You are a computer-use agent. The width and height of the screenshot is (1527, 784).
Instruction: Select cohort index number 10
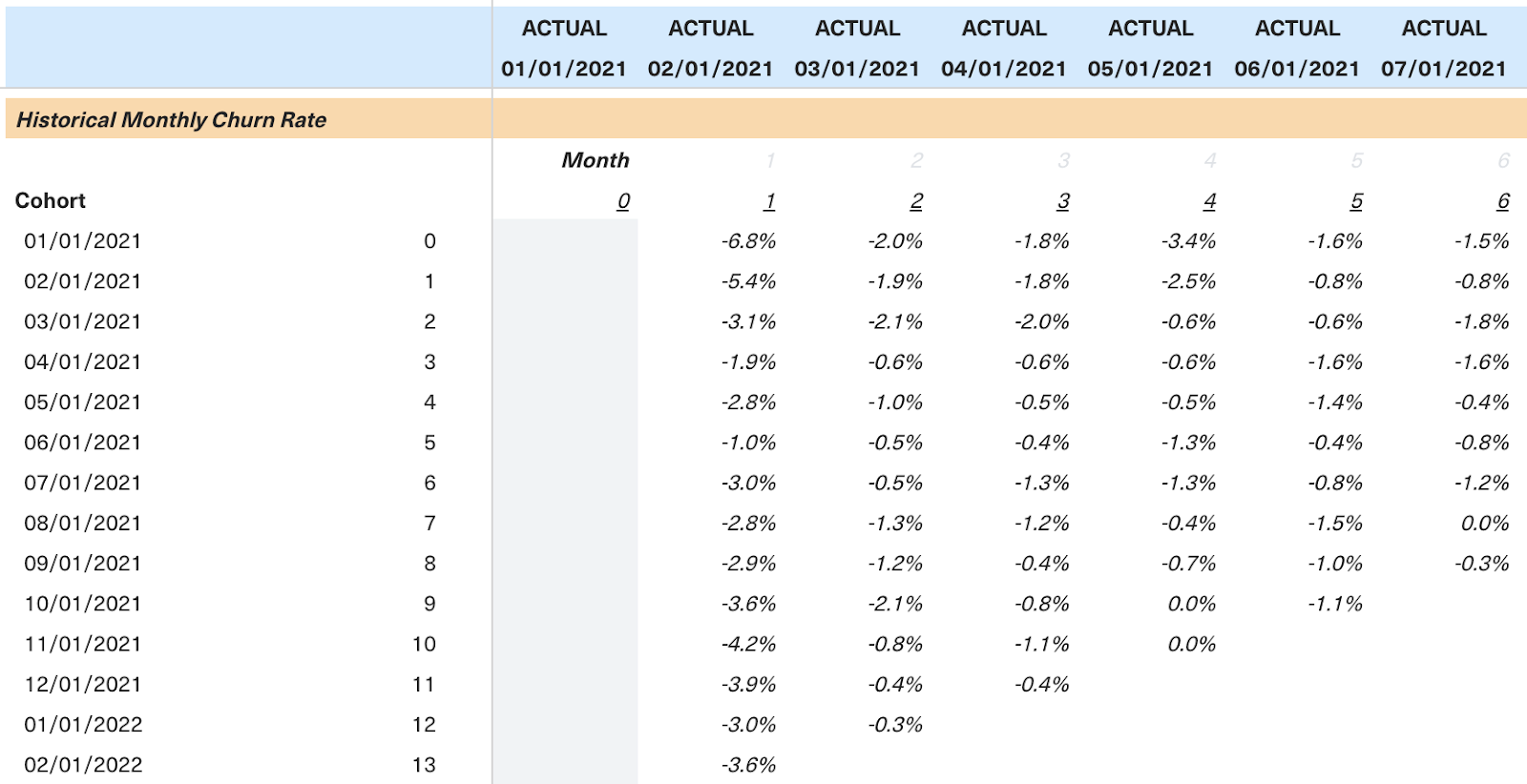[x=425, y=645]
